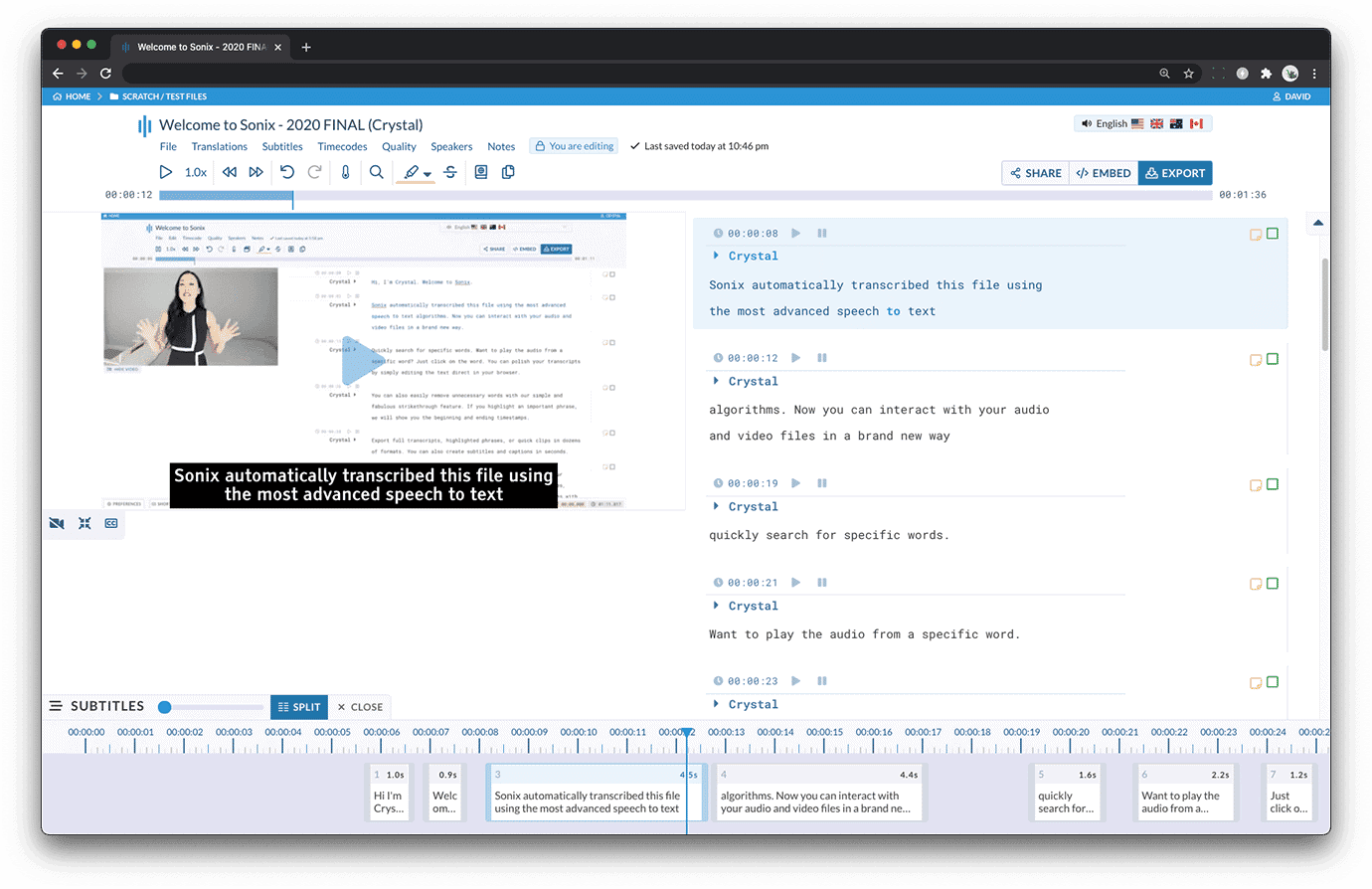Open the Subtitles menu
Image resolution: width=1372 pixels, height=889 pixels.
(x=282, y=146)
